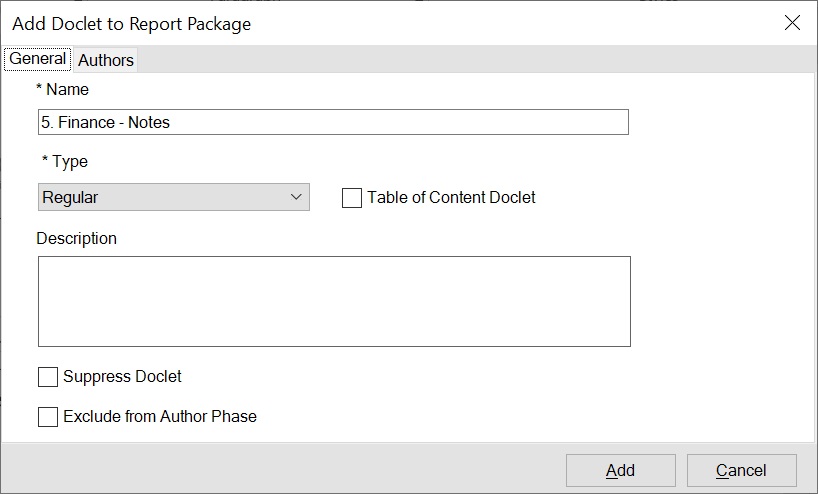Click into the Name text field
The height and width of the screenshot is (494, 818).
[x=333, y=122]
